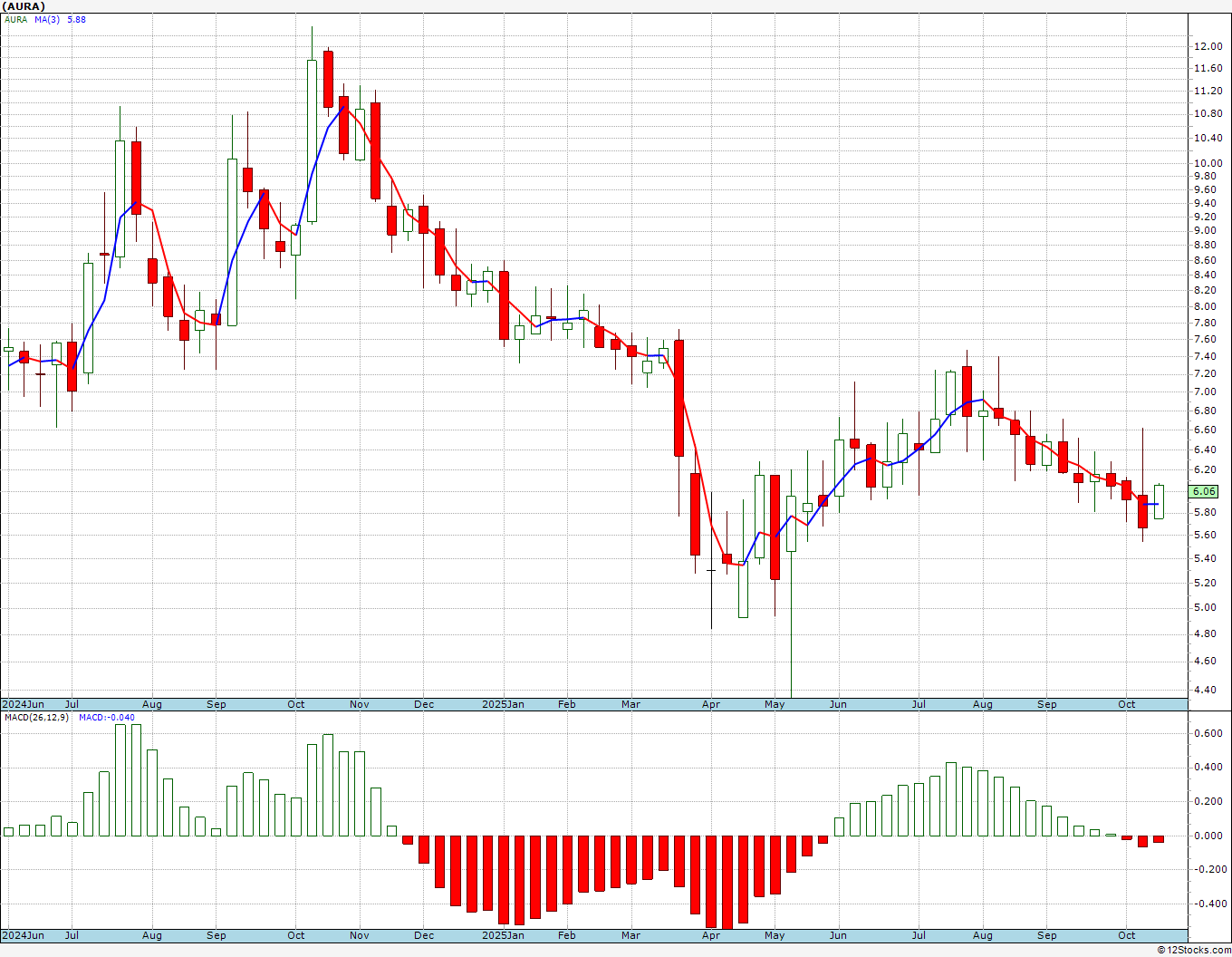The image size is (1232, 957).
Task: Click the MA(3) indicator label
Action: [x=47, y=19]
